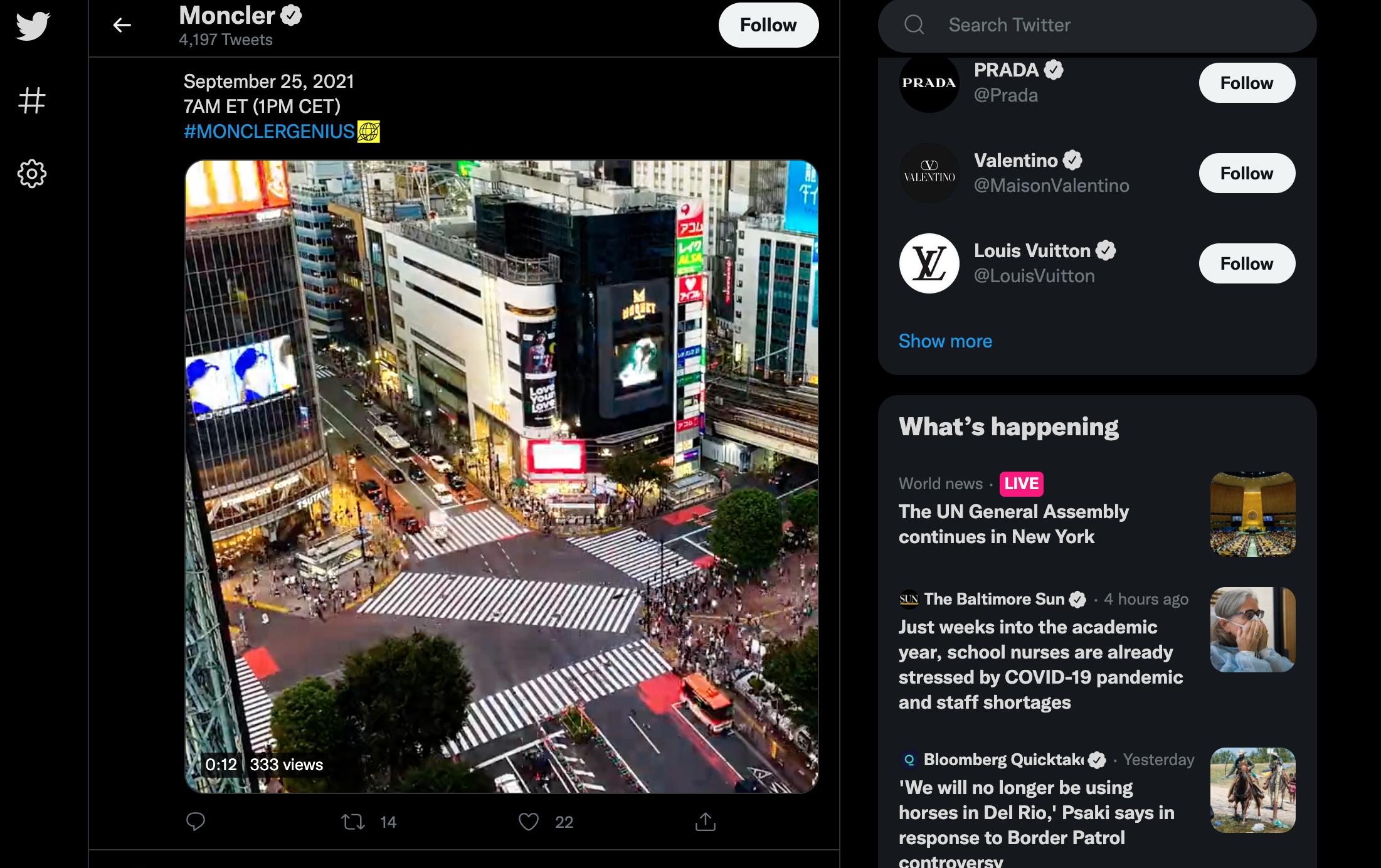Click the "7AM ET (1PM CET)" text
Image resolution: width=1381 pixels, height=868 pixels.
(262, 107)
